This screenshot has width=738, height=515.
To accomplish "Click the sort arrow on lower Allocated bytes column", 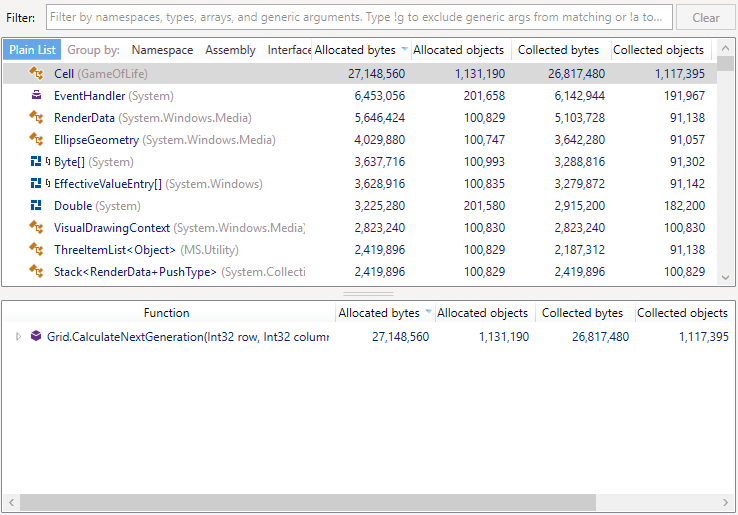I will pyautogui.click(x=428, y=312).
